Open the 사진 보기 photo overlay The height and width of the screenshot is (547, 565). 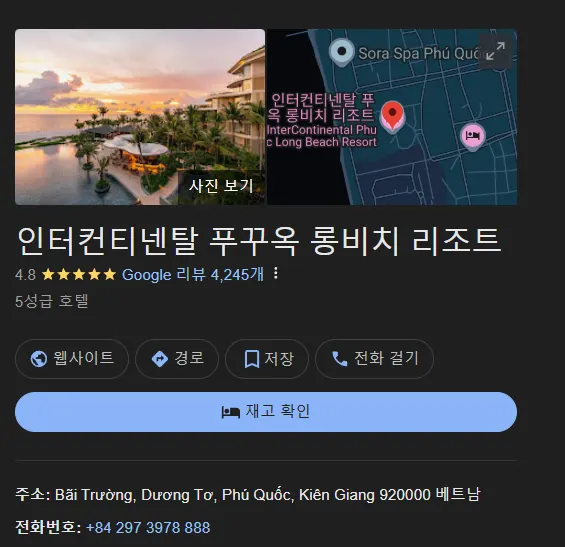tap(221, 186)
